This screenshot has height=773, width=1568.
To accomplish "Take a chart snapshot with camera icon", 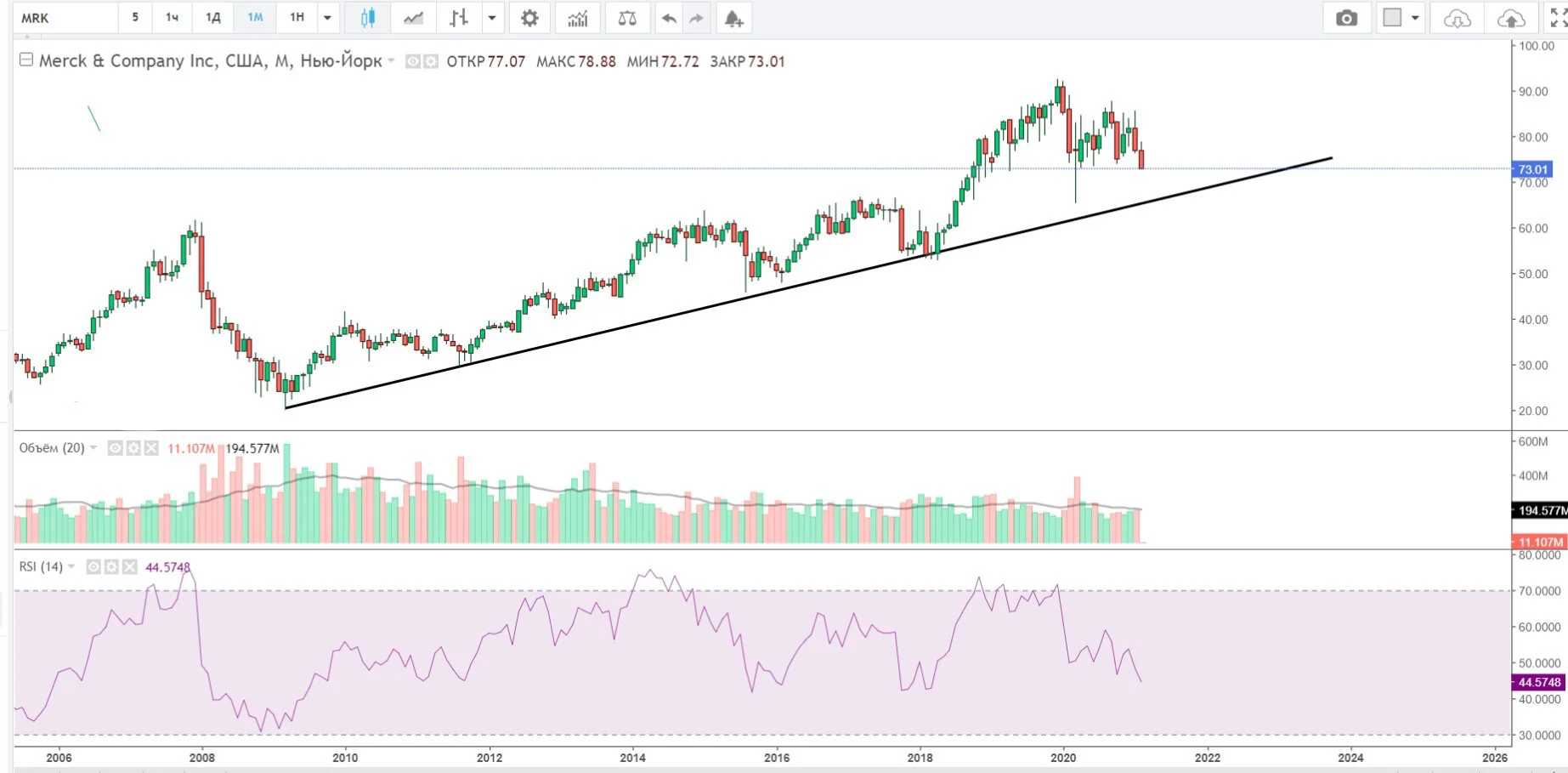I will (x=1346, y=18).
